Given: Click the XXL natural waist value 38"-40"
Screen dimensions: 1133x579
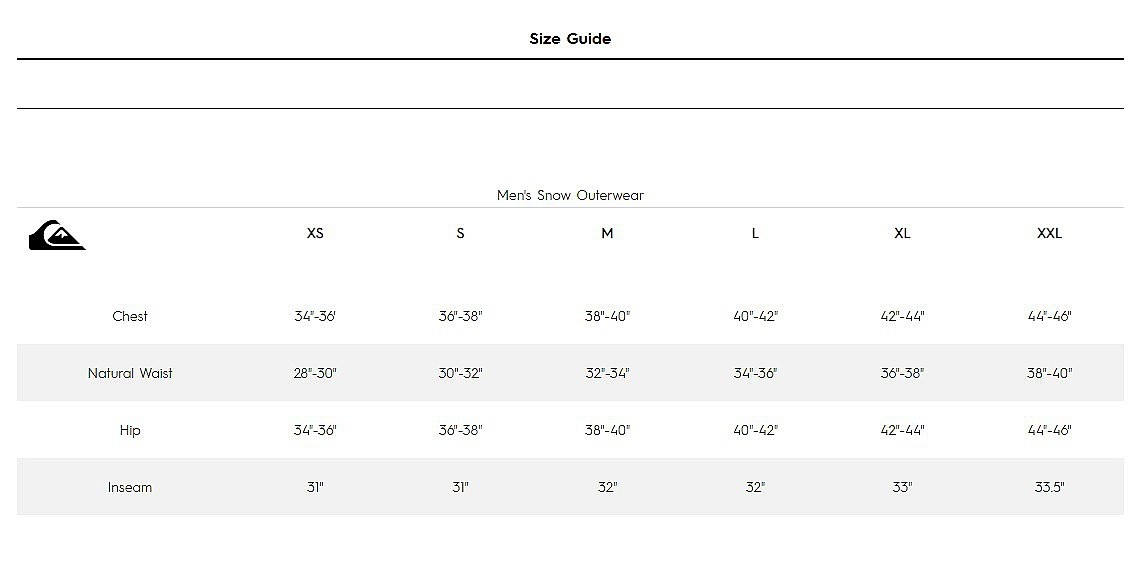Looking at the screenshot, I should (x=1049, y=373).
